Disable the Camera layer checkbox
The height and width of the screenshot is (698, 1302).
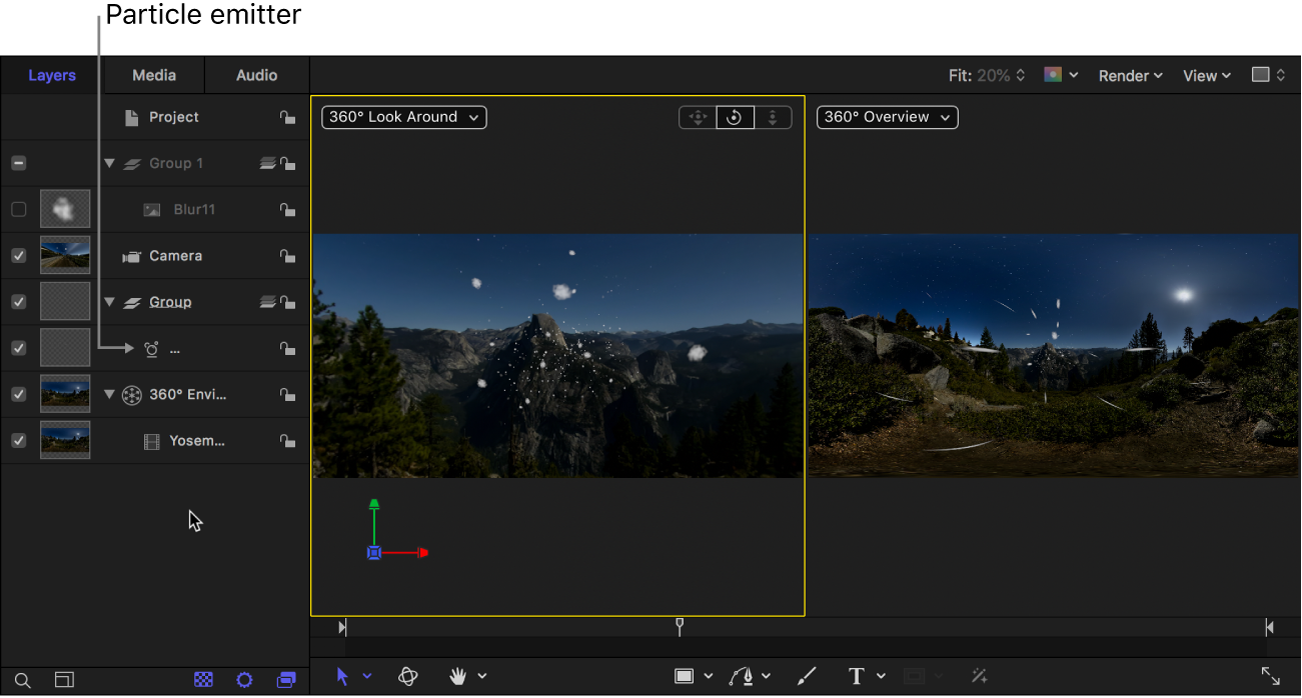[18, 255]
